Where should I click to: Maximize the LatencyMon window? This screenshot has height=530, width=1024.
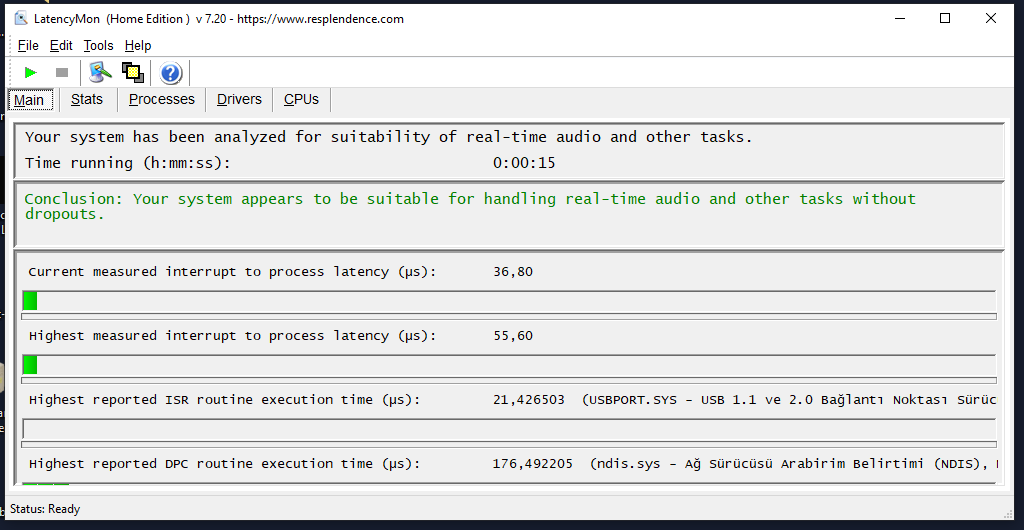(945, 18)
